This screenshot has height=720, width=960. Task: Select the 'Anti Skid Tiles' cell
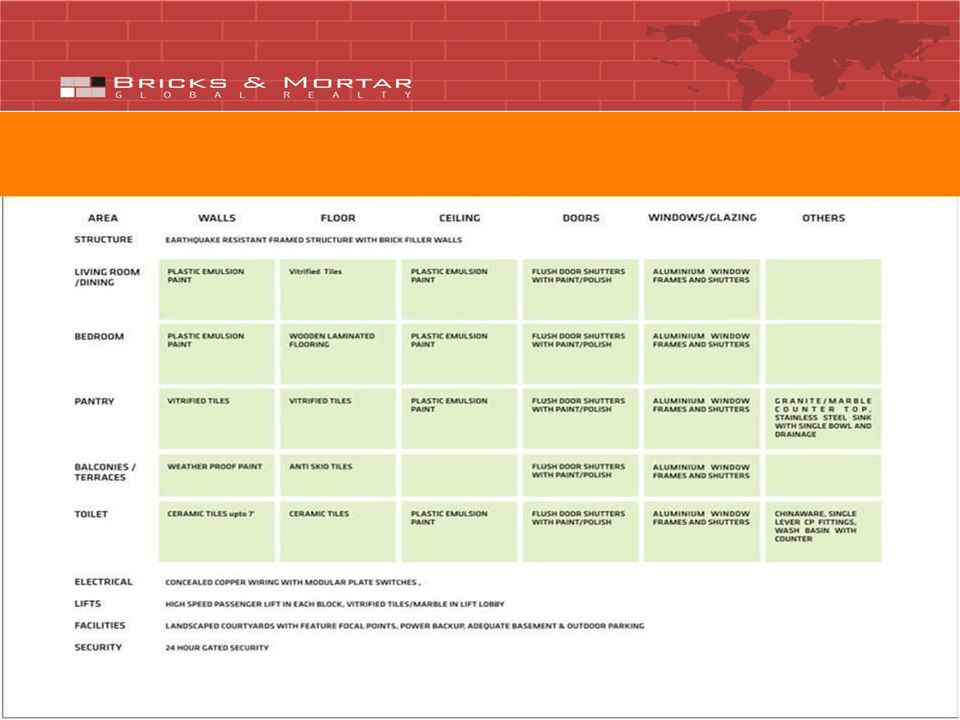(338, 475)
